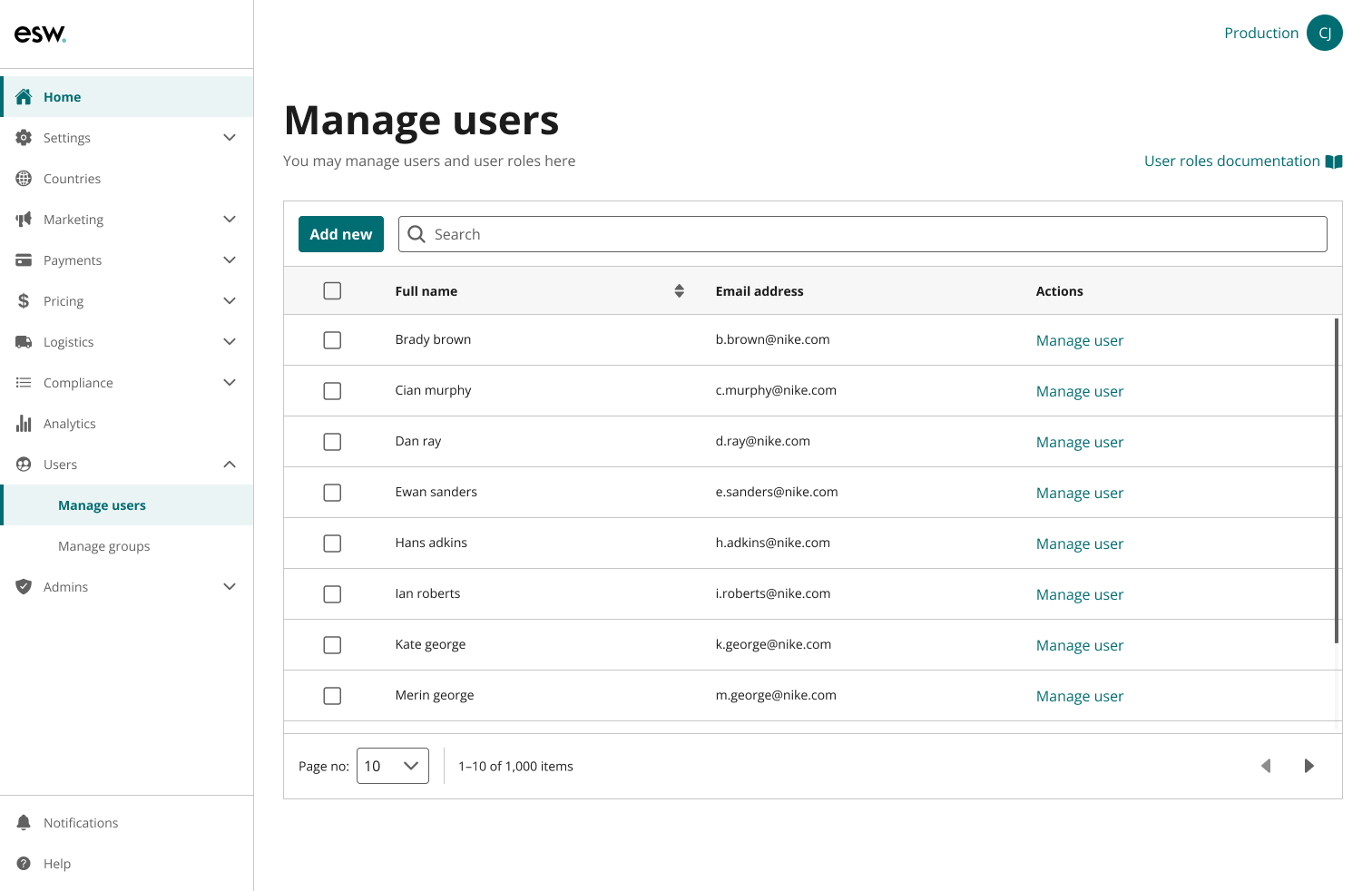This screenshot has width=1372, height=891.
Task: Click the table's vertical scrollbar
Action: [x=1337, y=481]
